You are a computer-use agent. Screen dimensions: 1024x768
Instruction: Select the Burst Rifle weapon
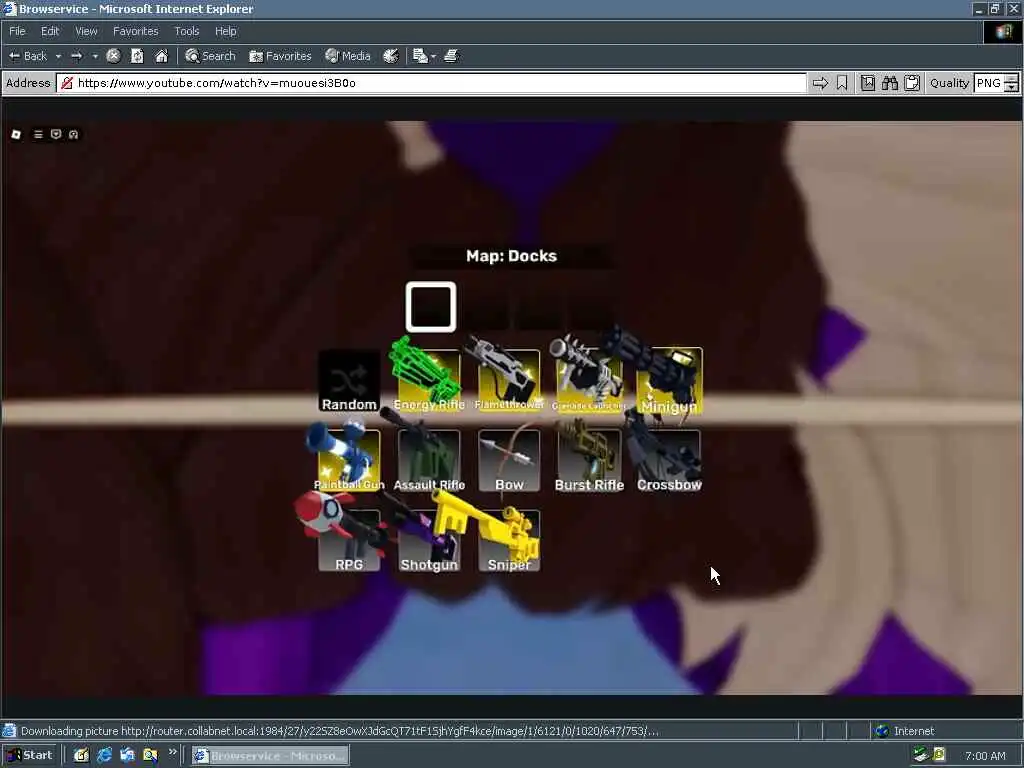point(589,461)
